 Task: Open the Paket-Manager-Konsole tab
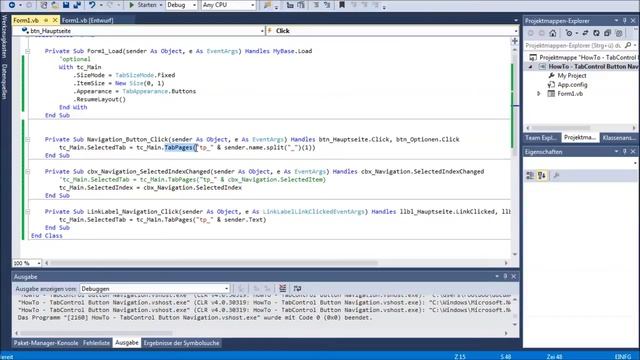coord(46,343)
